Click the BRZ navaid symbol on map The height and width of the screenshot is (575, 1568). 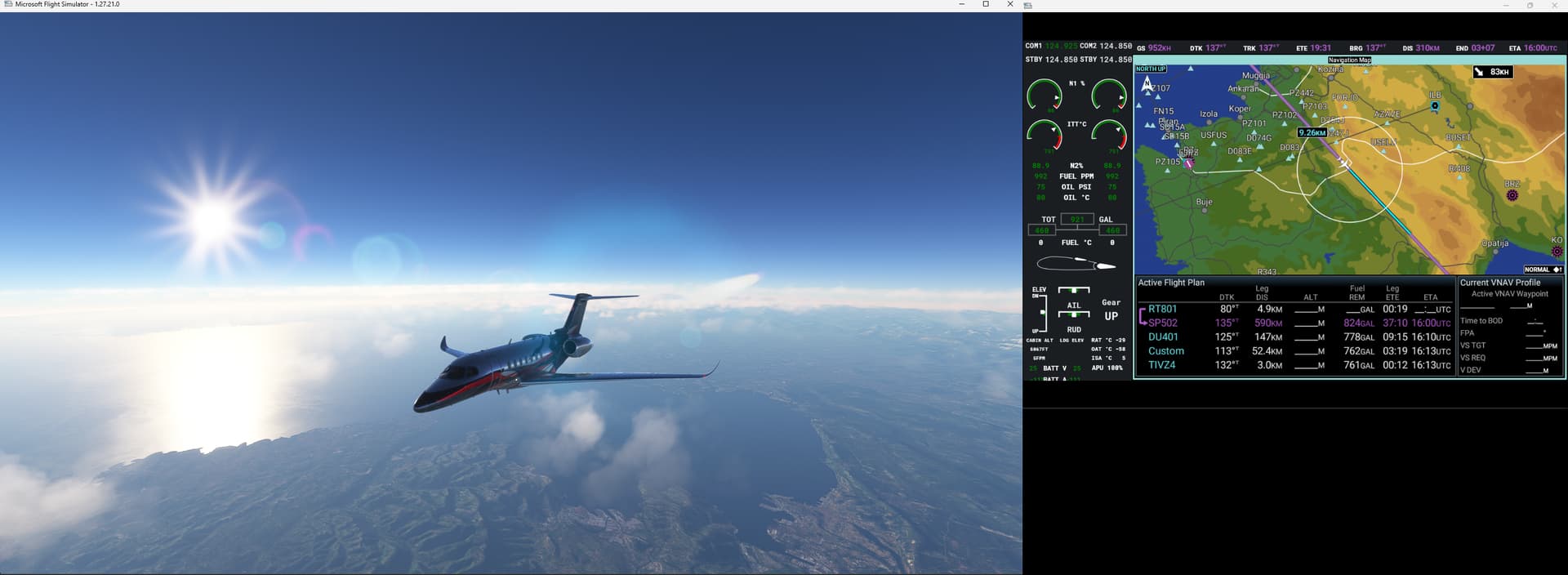click(x=1512, y=195)
